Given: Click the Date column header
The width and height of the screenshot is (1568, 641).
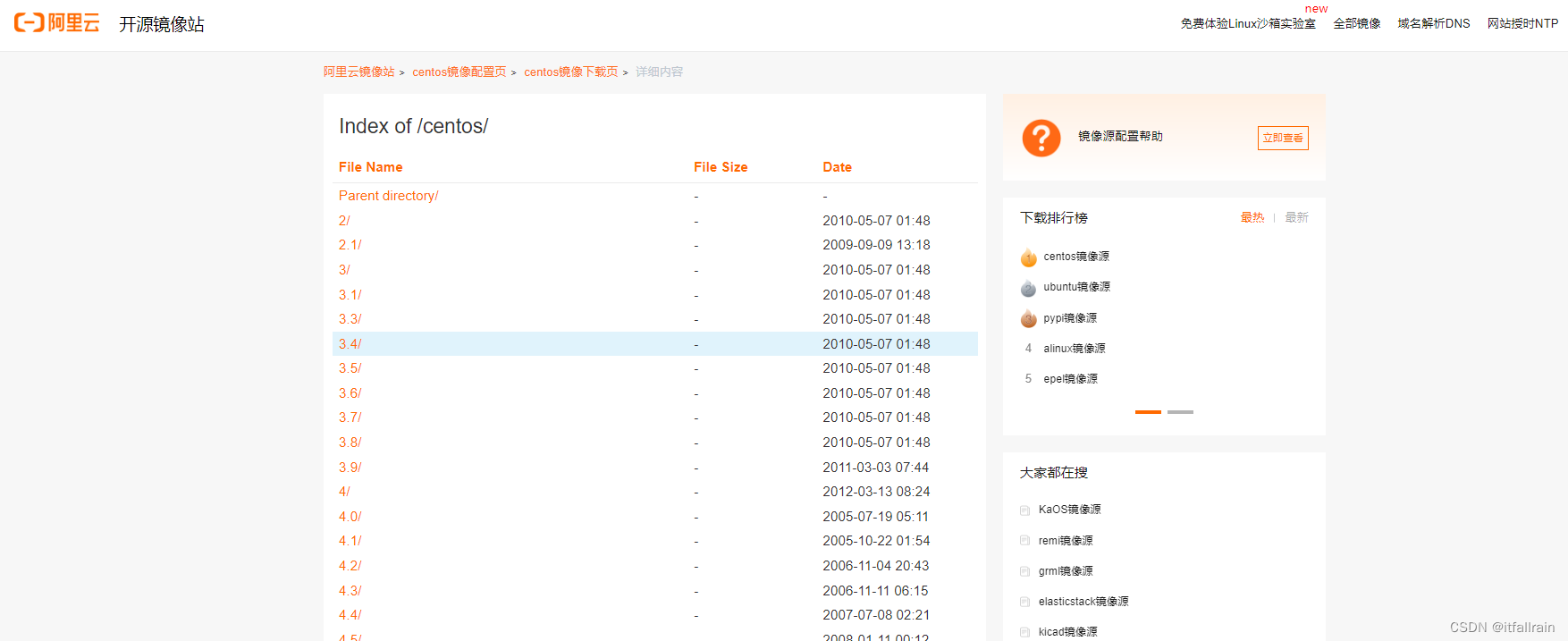Looking at the screenshot, I should pyautogui.click(x=837, y=167).
